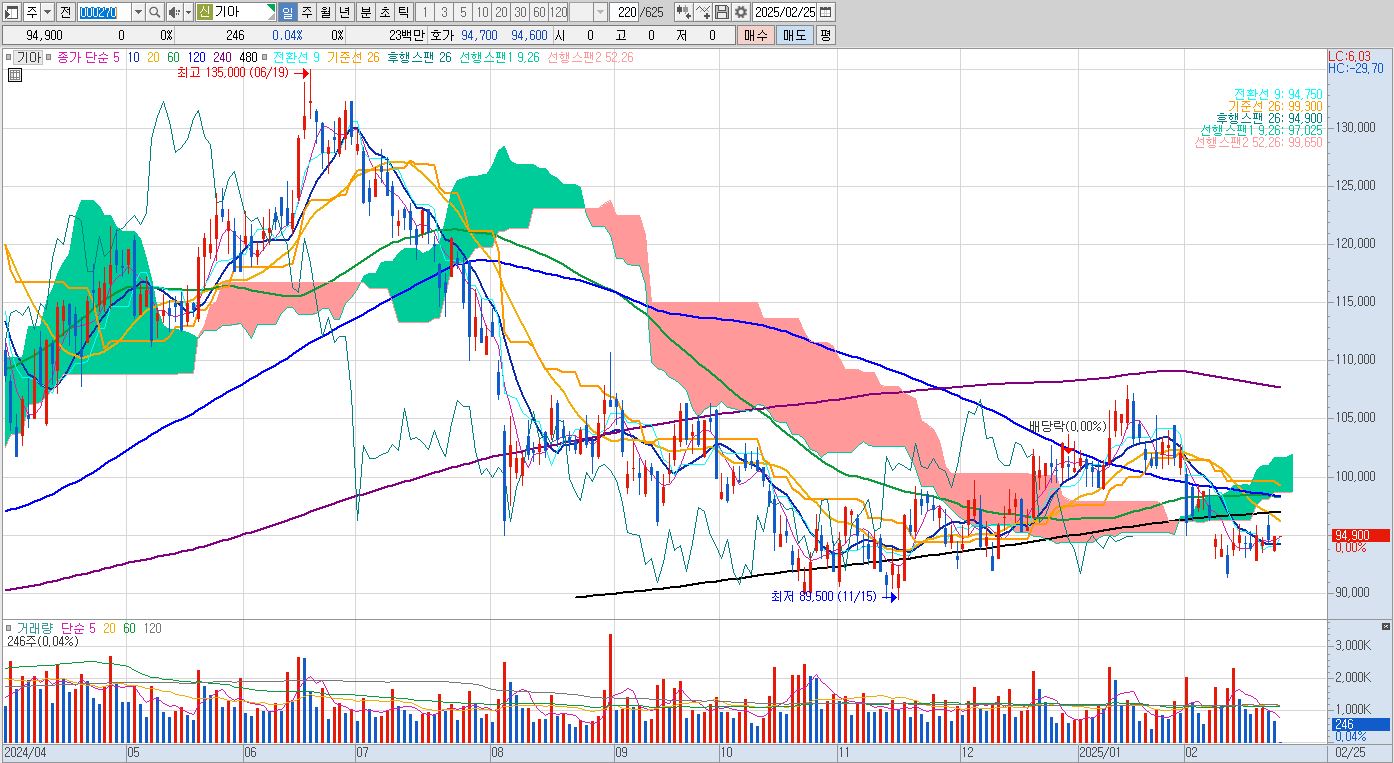Image resolution: width=1394 pixels, height=763 pixels.
Task: Switch to 틱 tick period
Action: [402, 12]
